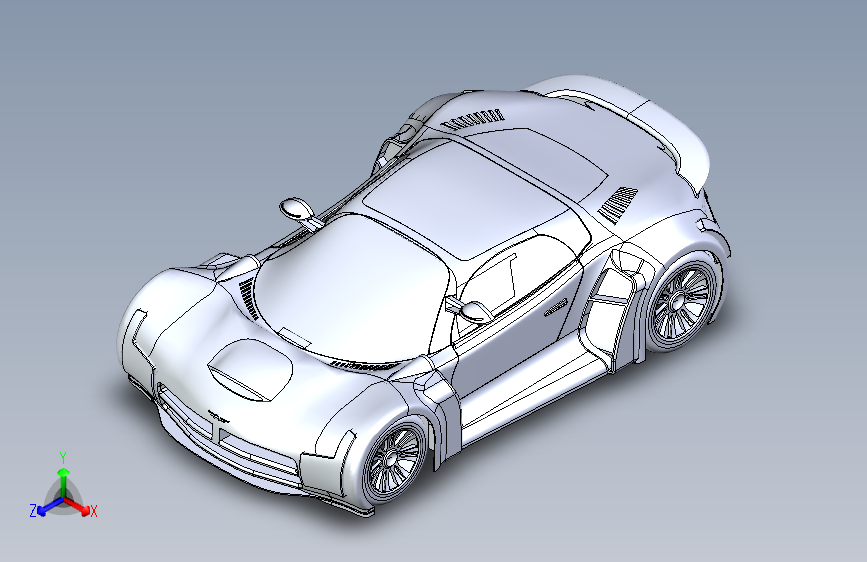Image resolution: width=867 pixels, height=562 pixels.
Task: Click the red X axis of orientation triad
Action: click(x=80, y=507)
